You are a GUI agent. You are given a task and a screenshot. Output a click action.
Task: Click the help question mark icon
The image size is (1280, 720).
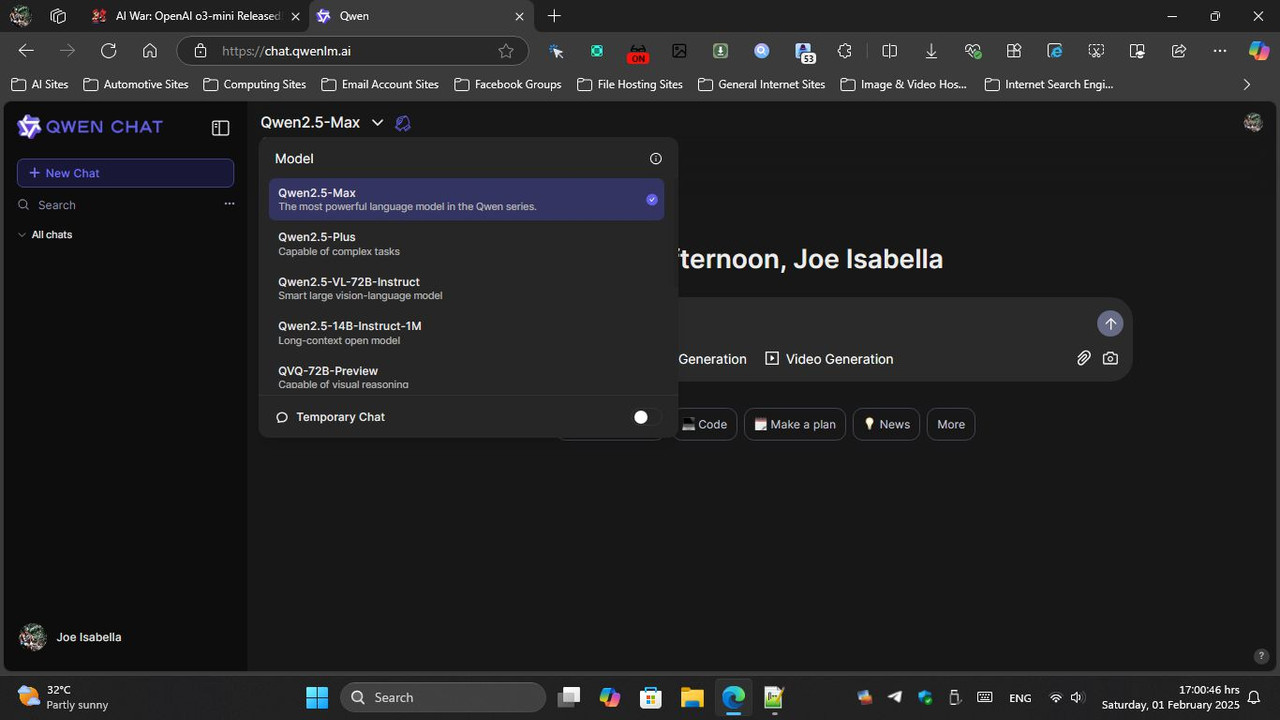[x=1261, y=656]
